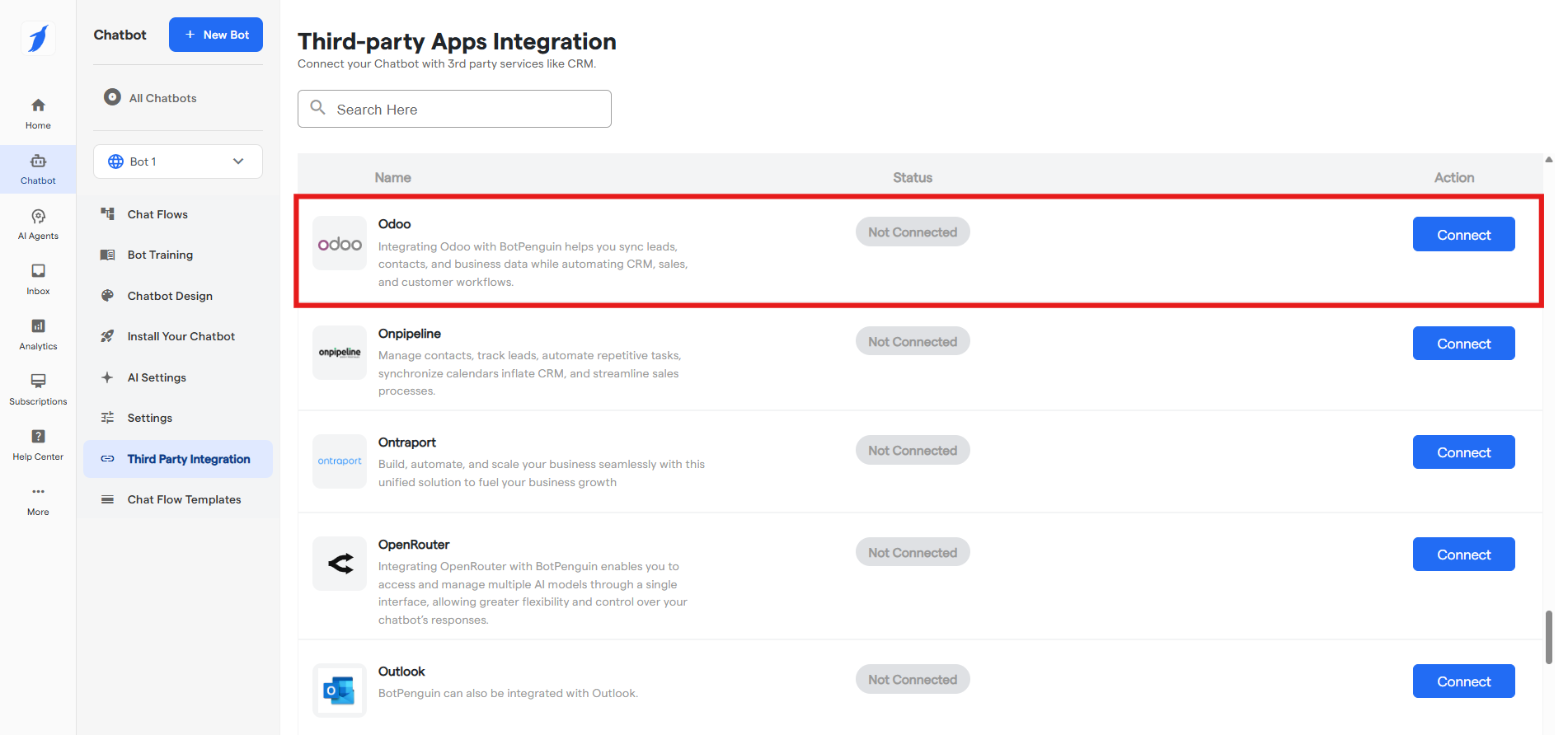Click the More ellipsis icon
Viewport: 1568px width, 735px height.
click(38, 491)
